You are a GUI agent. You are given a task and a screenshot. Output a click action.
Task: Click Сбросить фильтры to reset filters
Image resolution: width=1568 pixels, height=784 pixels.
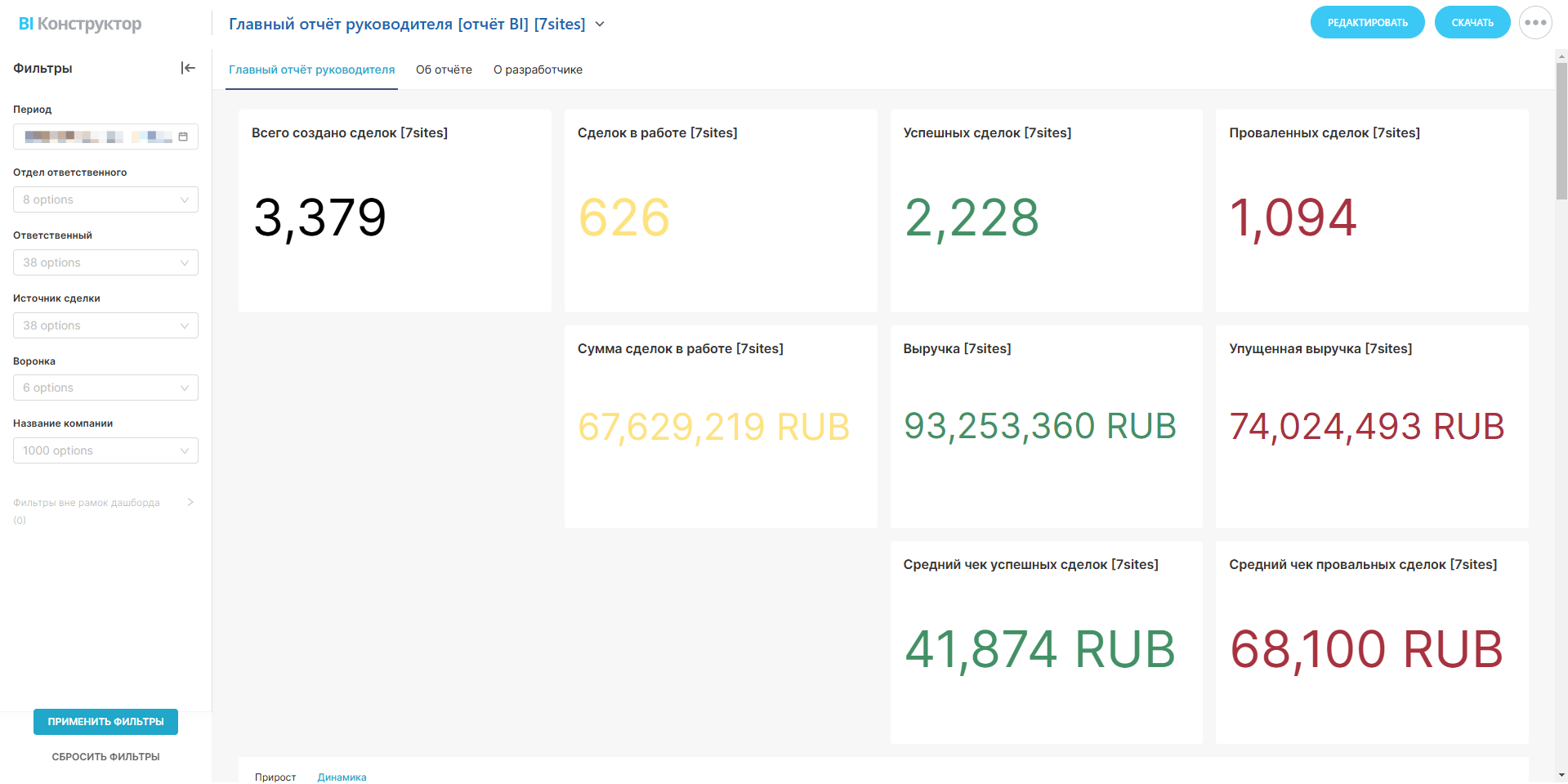[105, 757]
